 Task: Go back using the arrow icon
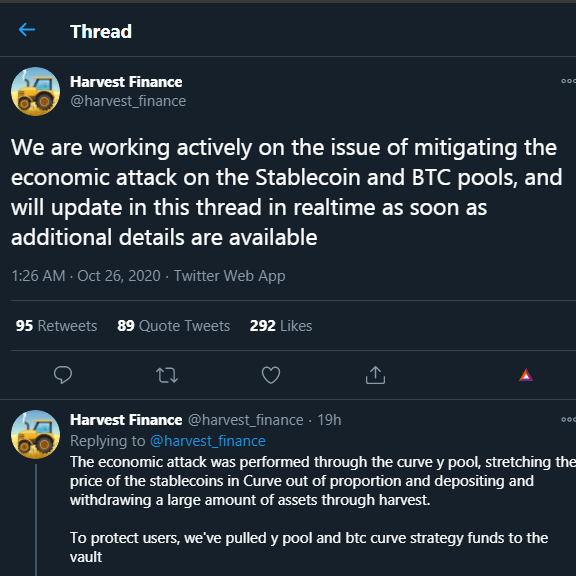click(x=27, y=30)
